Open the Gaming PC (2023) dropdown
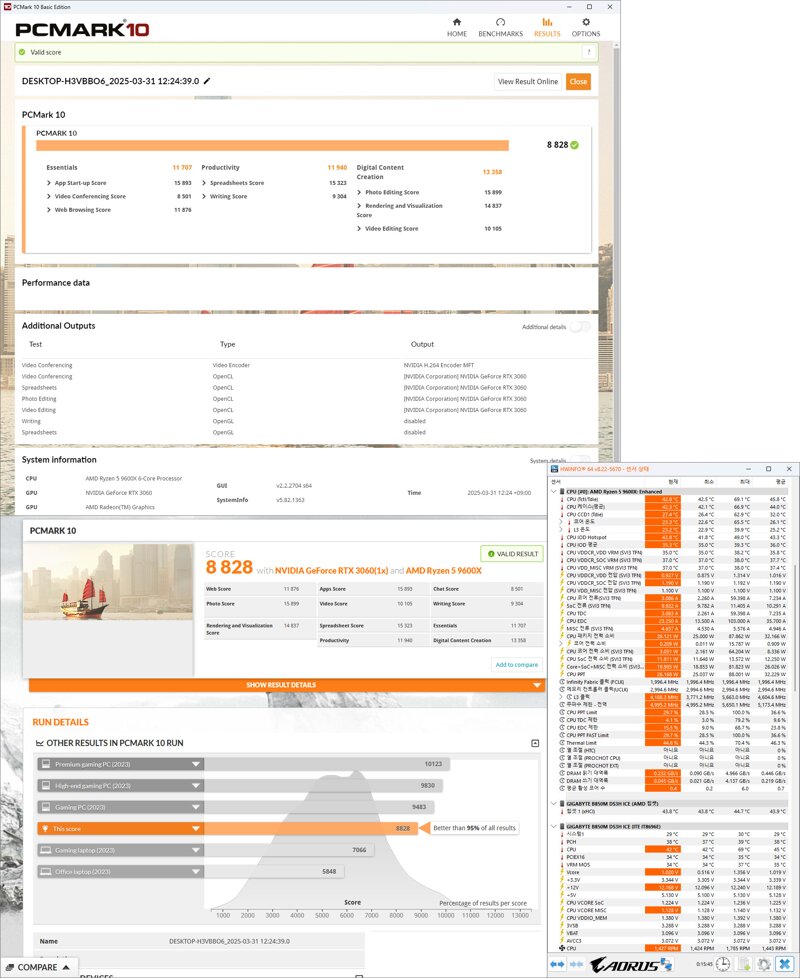 point(196,807)
